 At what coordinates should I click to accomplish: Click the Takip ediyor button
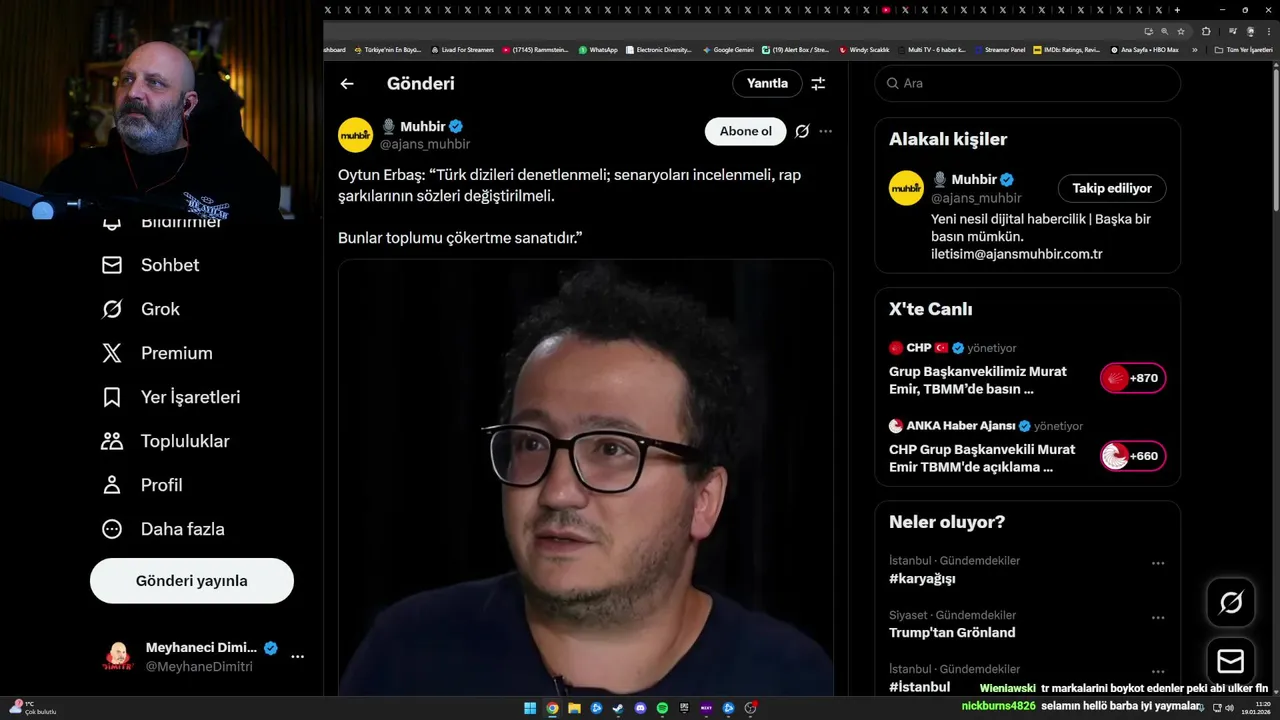click(1112, 188)
